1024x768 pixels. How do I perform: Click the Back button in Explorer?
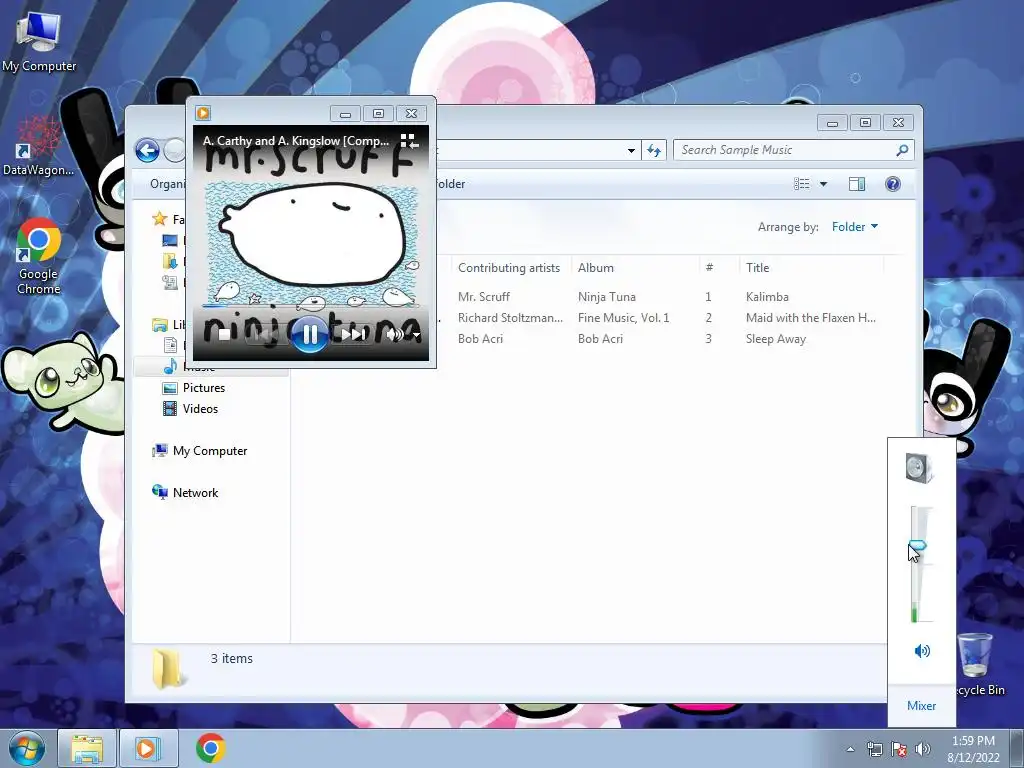148,150
